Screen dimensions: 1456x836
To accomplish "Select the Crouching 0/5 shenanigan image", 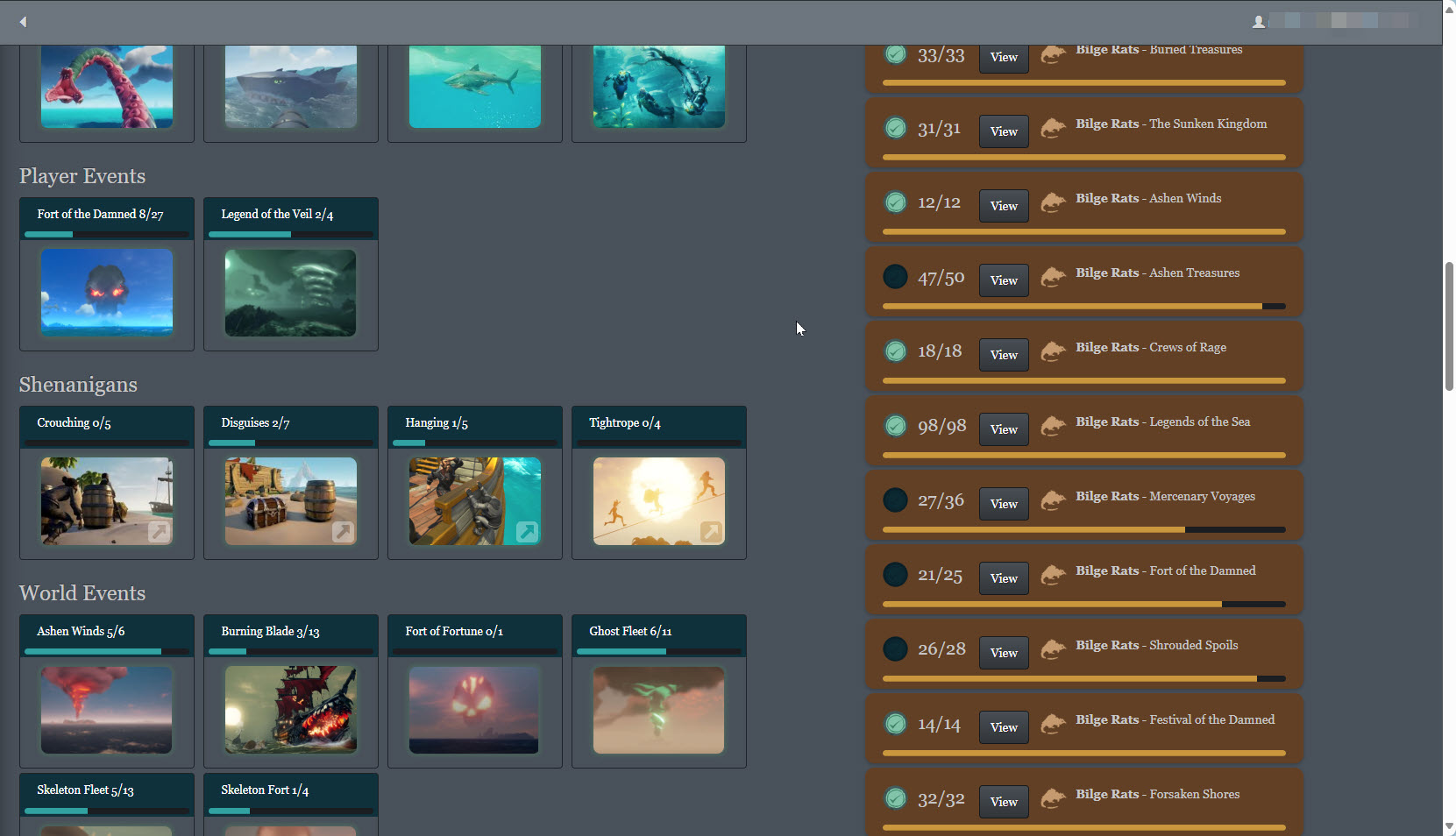I will pos(107,501).
